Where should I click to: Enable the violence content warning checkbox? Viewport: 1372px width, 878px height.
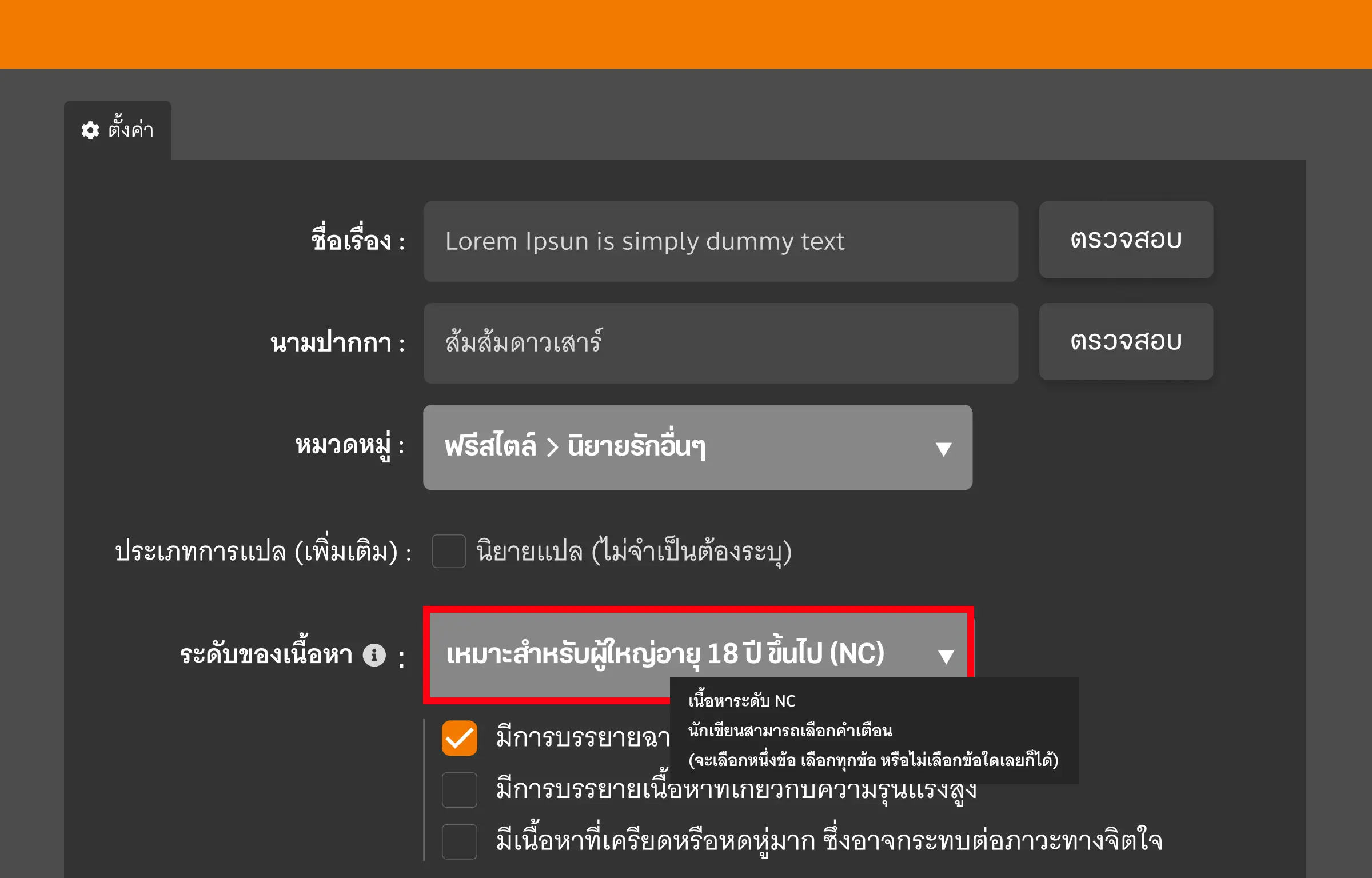(x=459, y=790)
